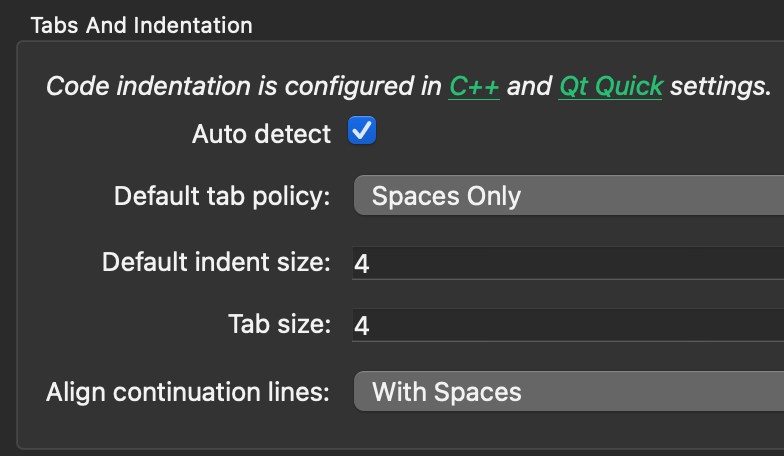Select the "With Spaces" combo box value
Screen dimensions: 784x456
(446, 392)
